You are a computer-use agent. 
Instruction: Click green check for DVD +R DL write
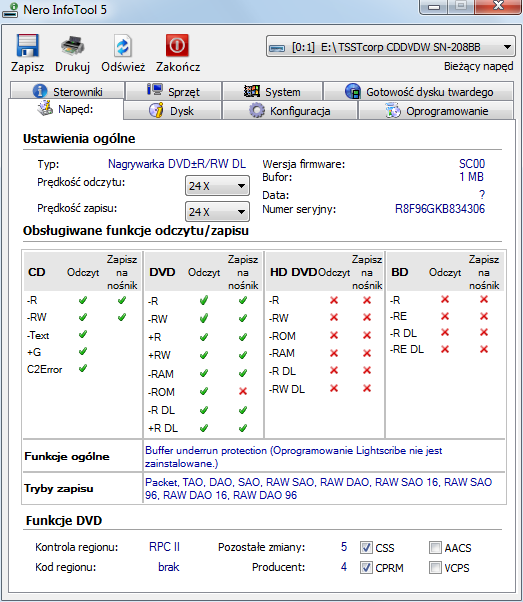tap(243, 428)
